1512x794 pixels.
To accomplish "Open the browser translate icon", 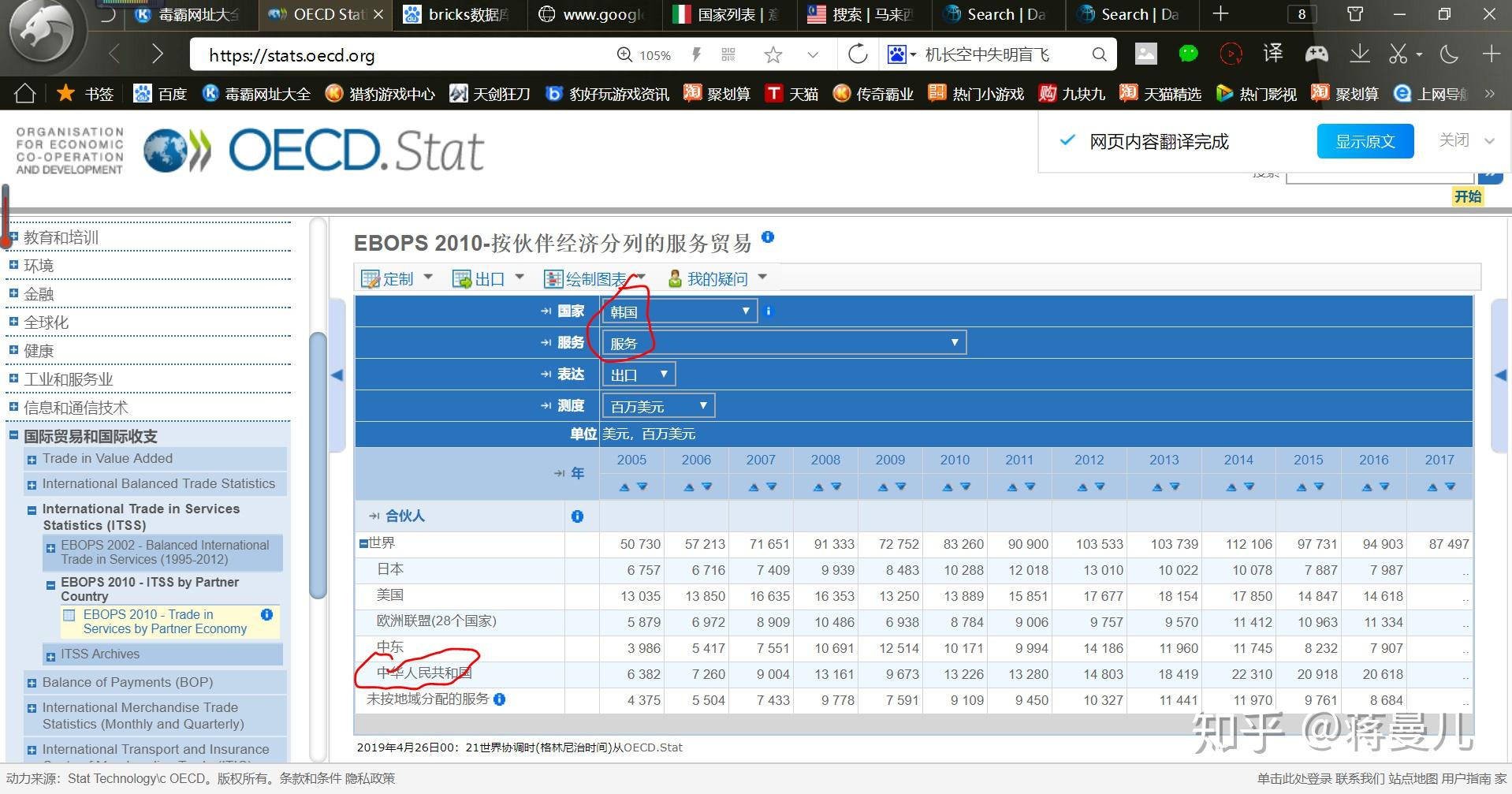I will [1272, 54].
